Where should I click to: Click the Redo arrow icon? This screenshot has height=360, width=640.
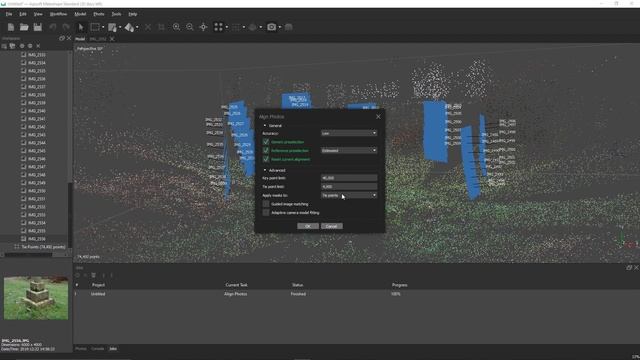pos(66,27)
